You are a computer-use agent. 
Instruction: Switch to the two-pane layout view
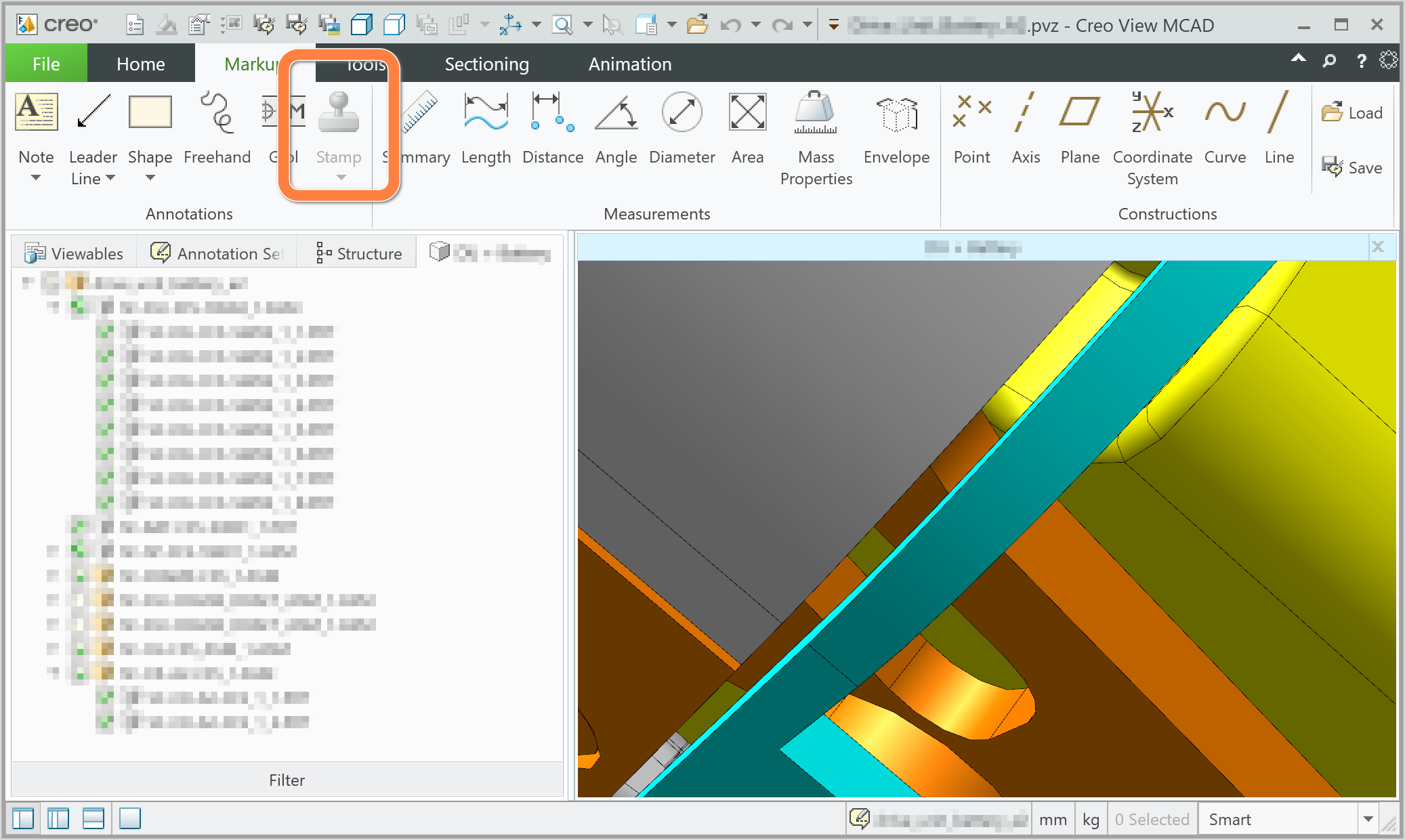coord(58,818)
